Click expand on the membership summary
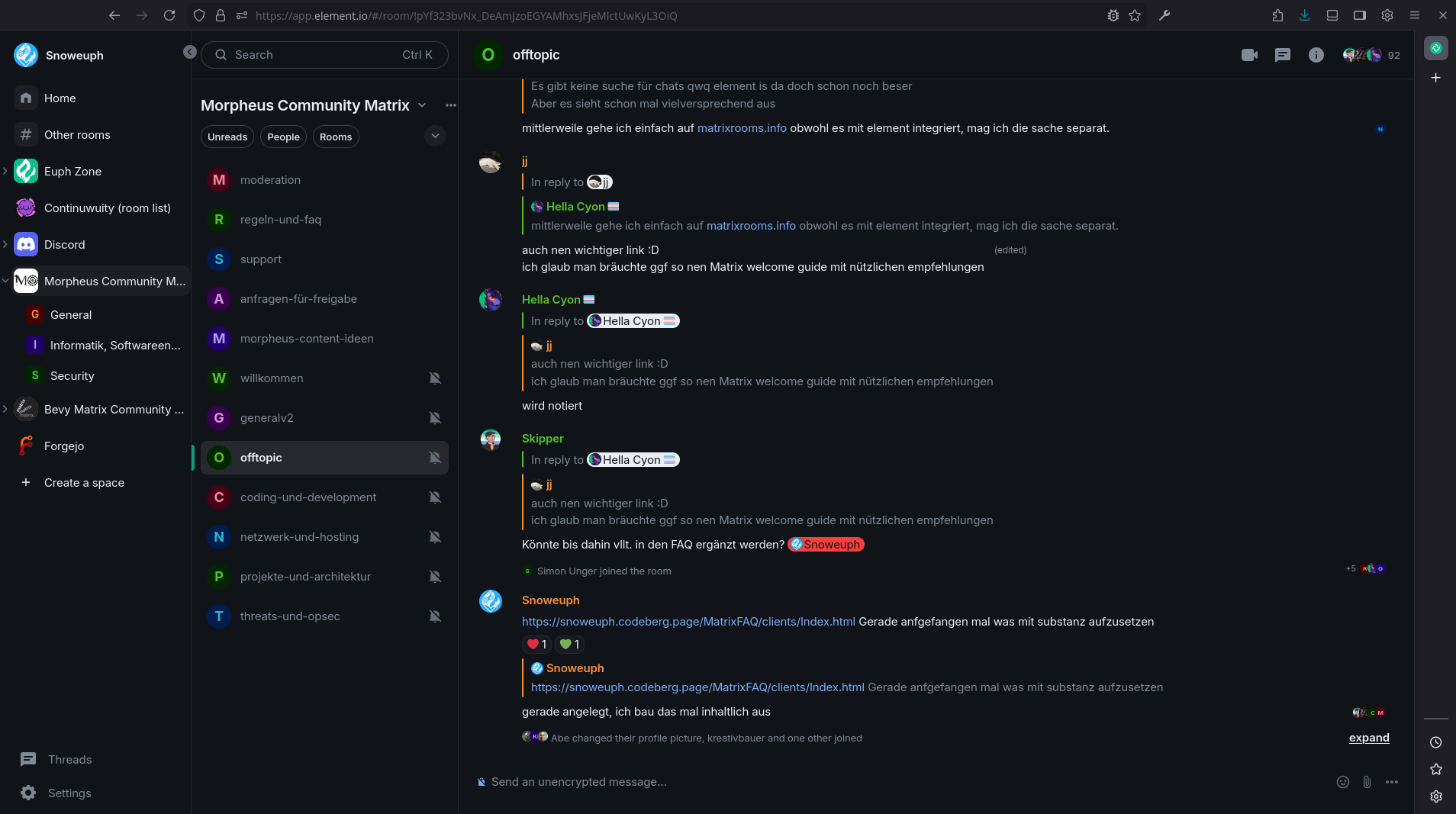This screenshot has height=814, width=1456. (1369, 738)
